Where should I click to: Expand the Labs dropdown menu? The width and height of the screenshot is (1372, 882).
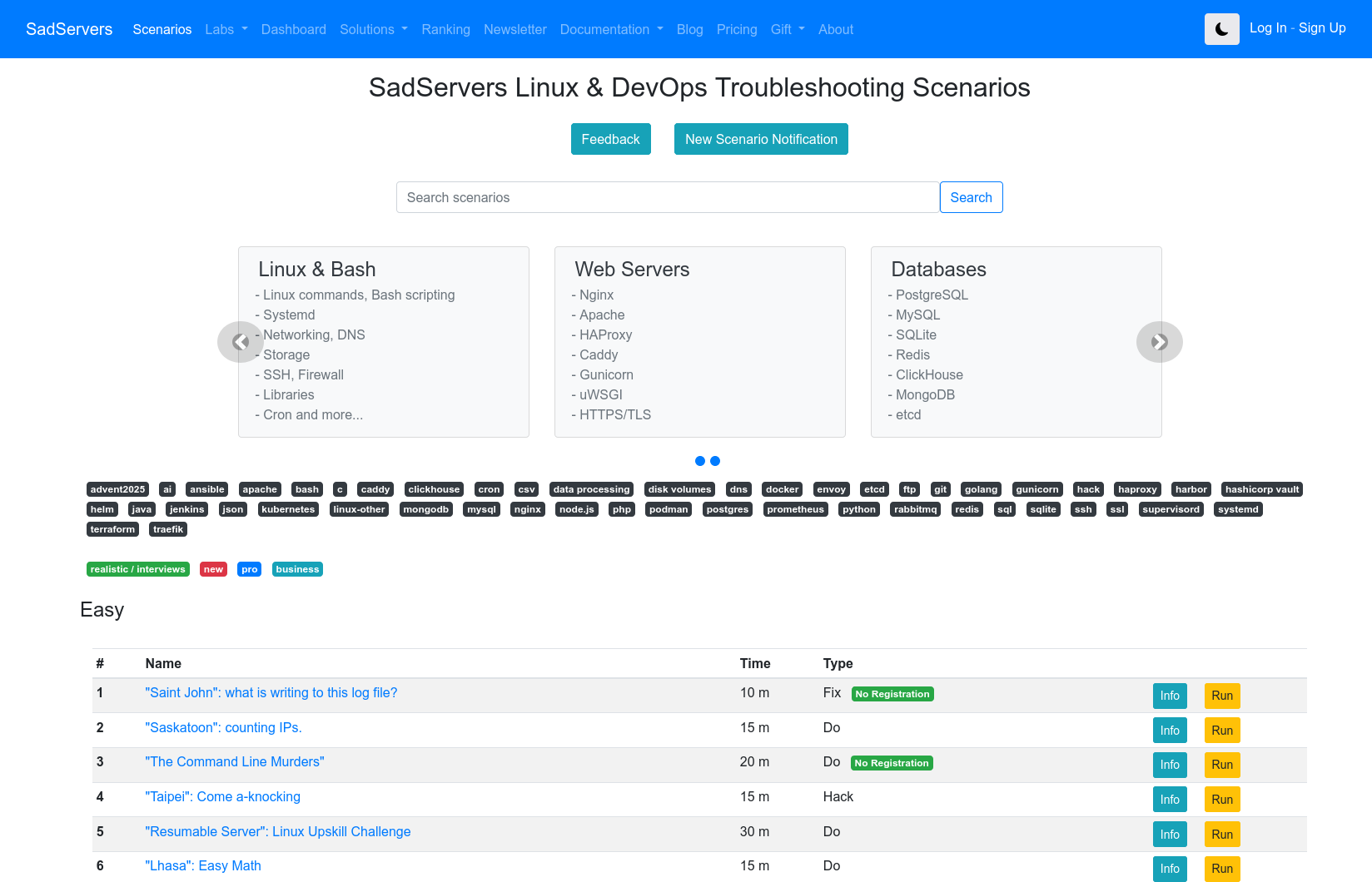(226, 29)
